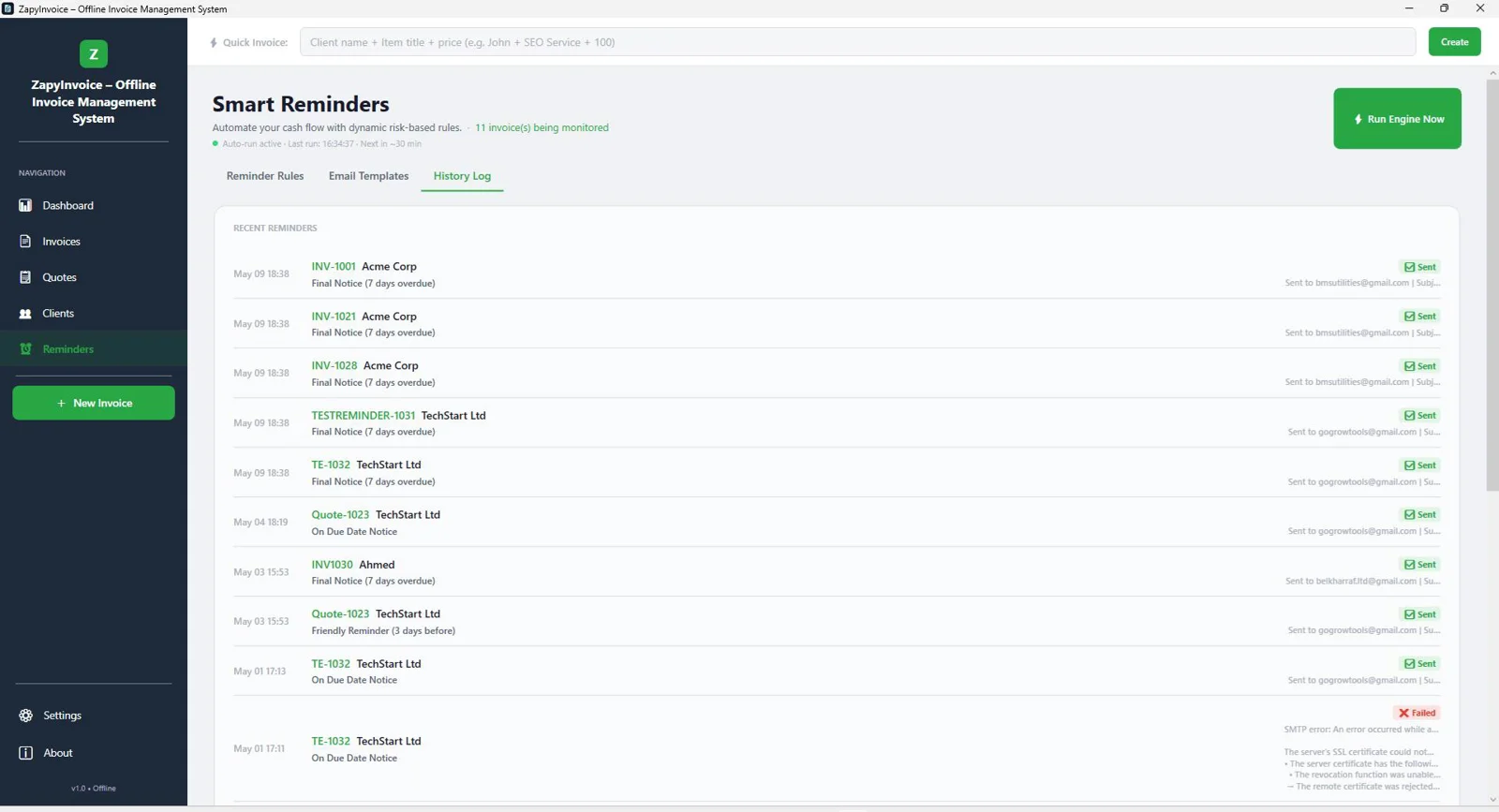Viewport: 1499px width, 812px height.
Task: Click Sent status badge for INV-1001
Action: click(x=1420, y=267)
